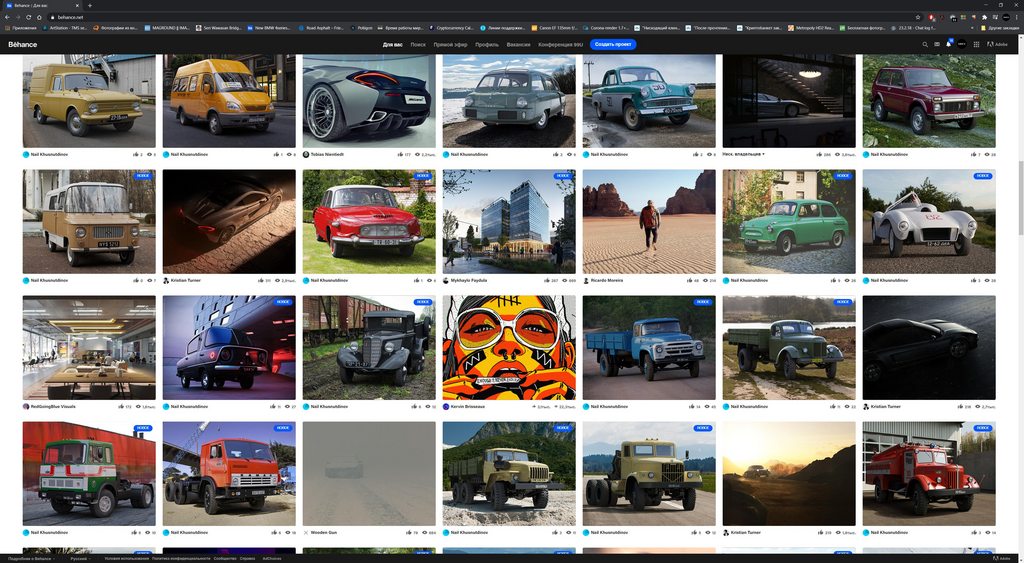The width and height of the screenshot is (1024, 563).
Task: Reload the page with browser refresh icon
Action: (28, 17)
